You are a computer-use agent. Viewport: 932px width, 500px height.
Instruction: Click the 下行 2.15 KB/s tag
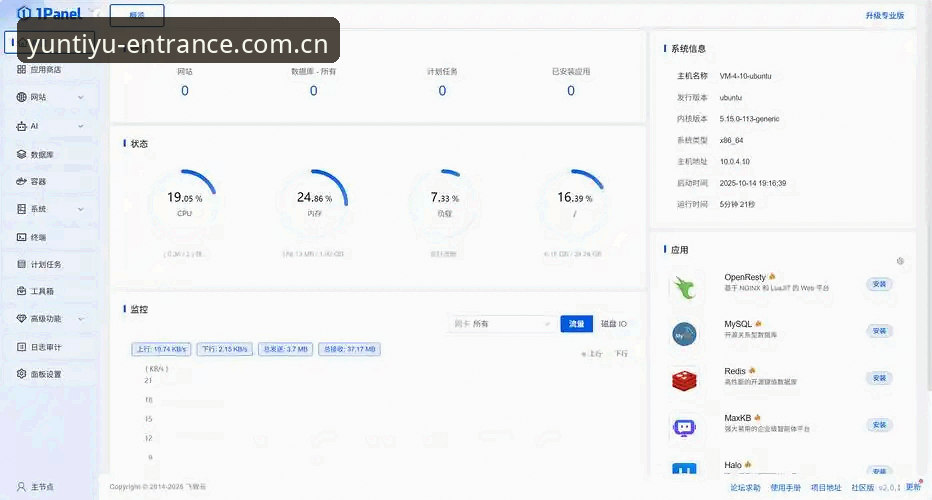tap(225, 349)
